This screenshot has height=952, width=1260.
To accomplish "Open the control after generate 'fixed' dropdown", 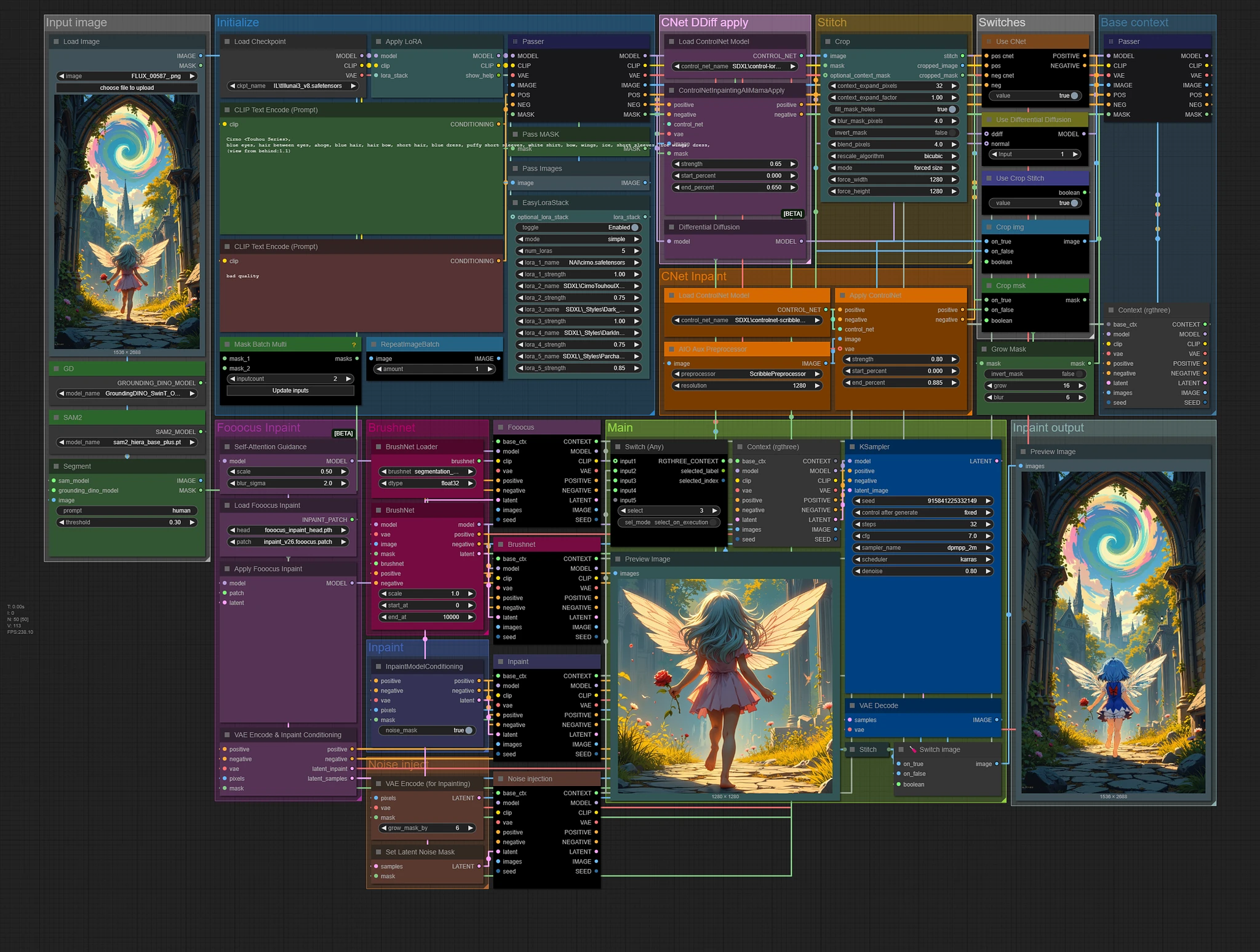I will click(x=923, y=513).
